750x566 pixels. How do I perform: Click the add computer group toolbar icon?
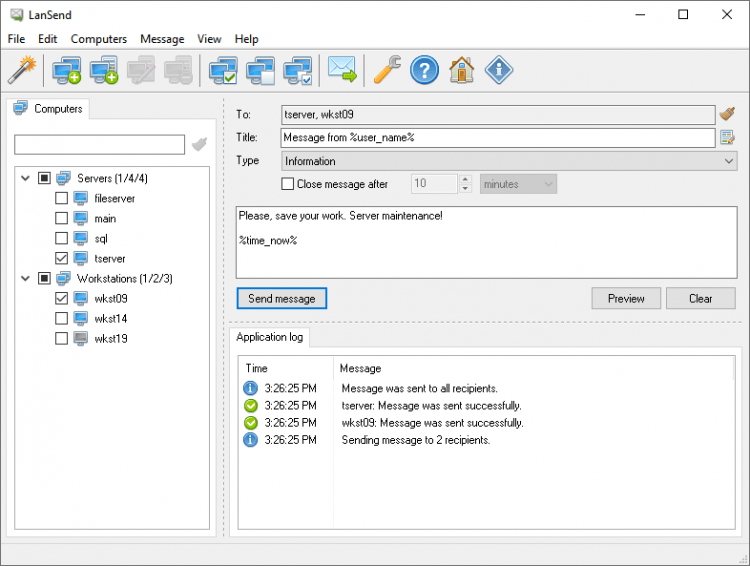[104, 70]
